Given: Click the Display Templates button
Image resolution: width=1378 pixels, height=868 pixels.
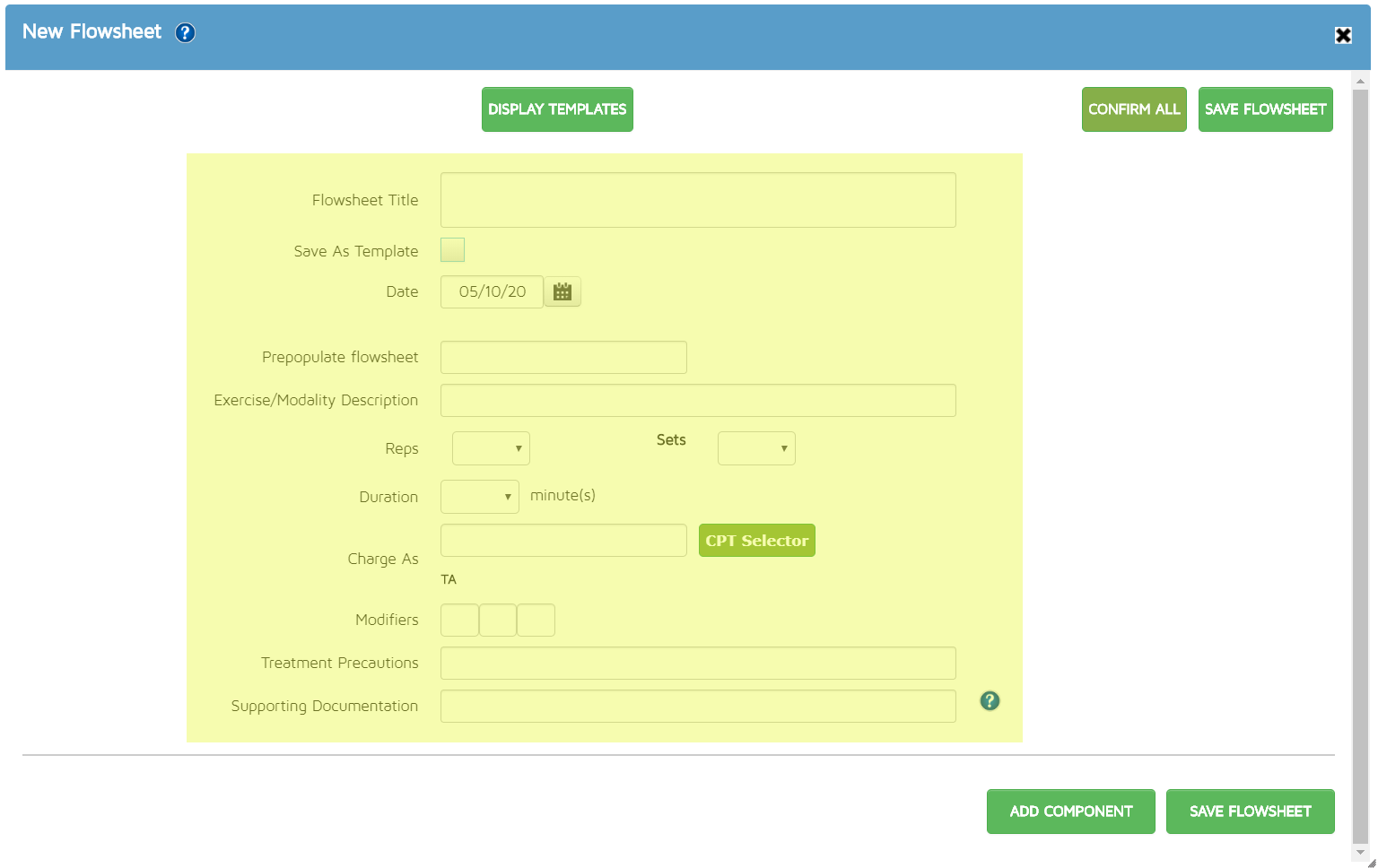Looking at the screenshot, I should 557,109.
